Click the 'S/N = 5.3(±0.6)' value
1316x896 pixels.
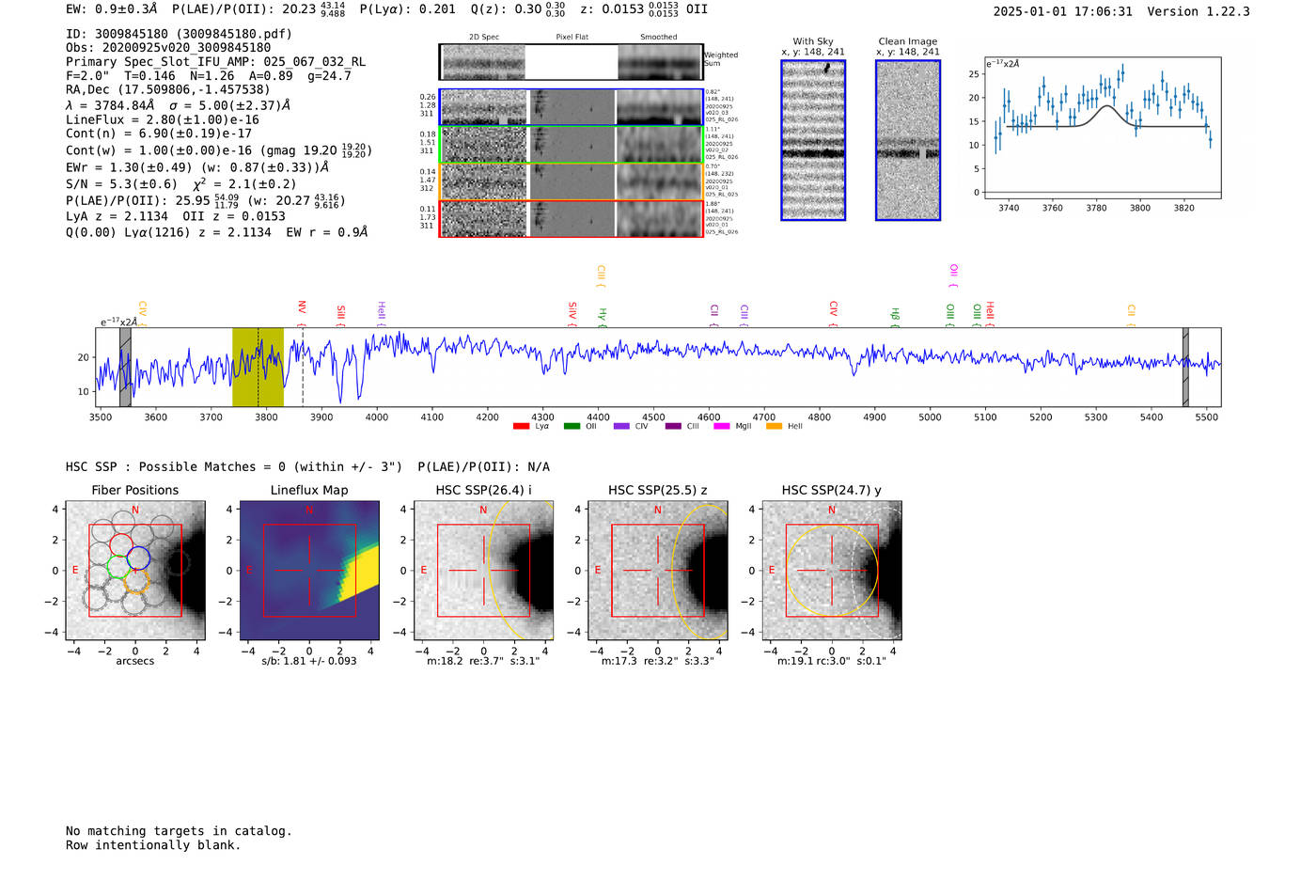(121, 184)
